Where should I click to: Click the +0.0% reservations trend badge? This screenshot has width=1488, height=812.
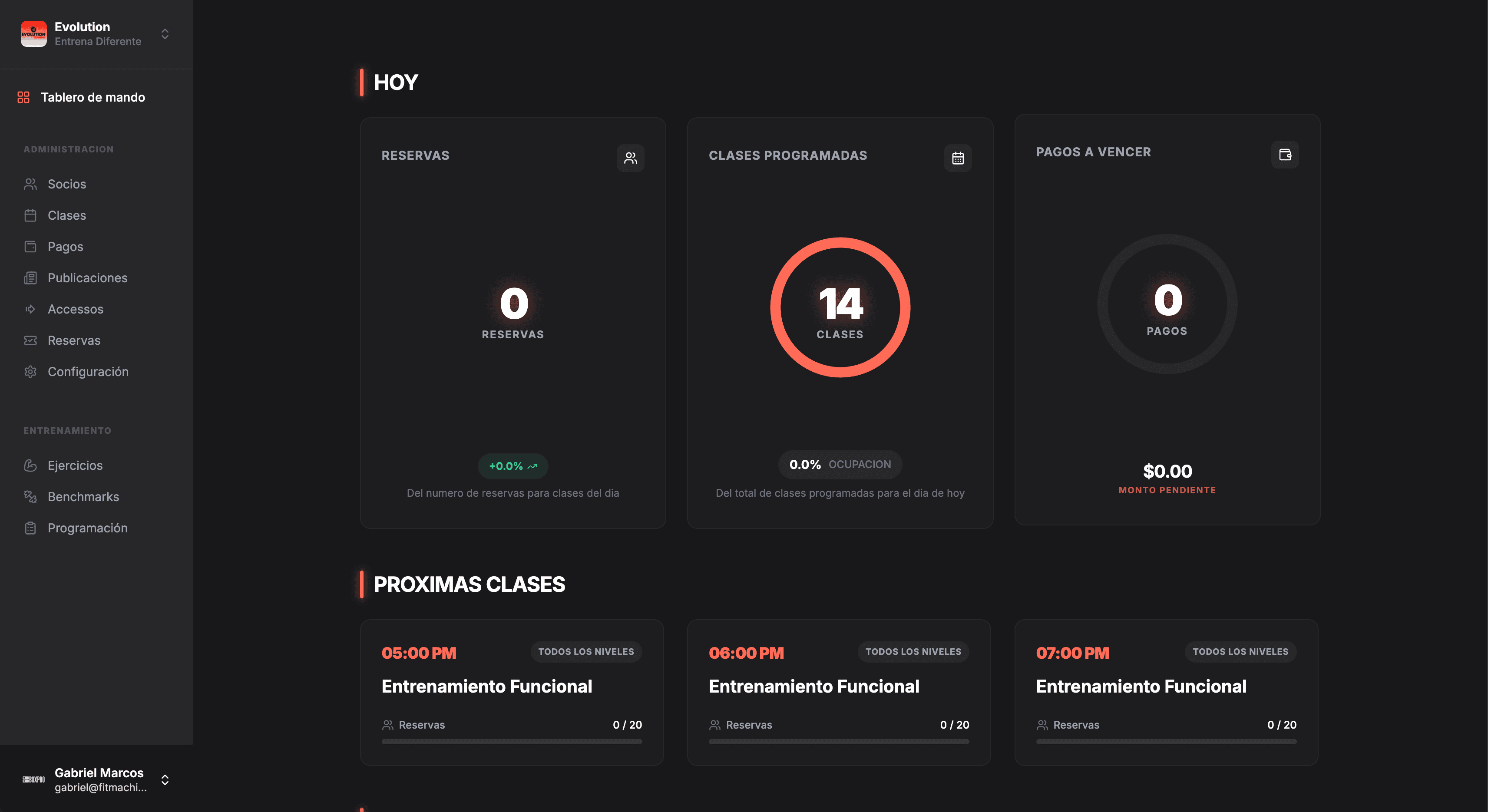coord(513,466)
